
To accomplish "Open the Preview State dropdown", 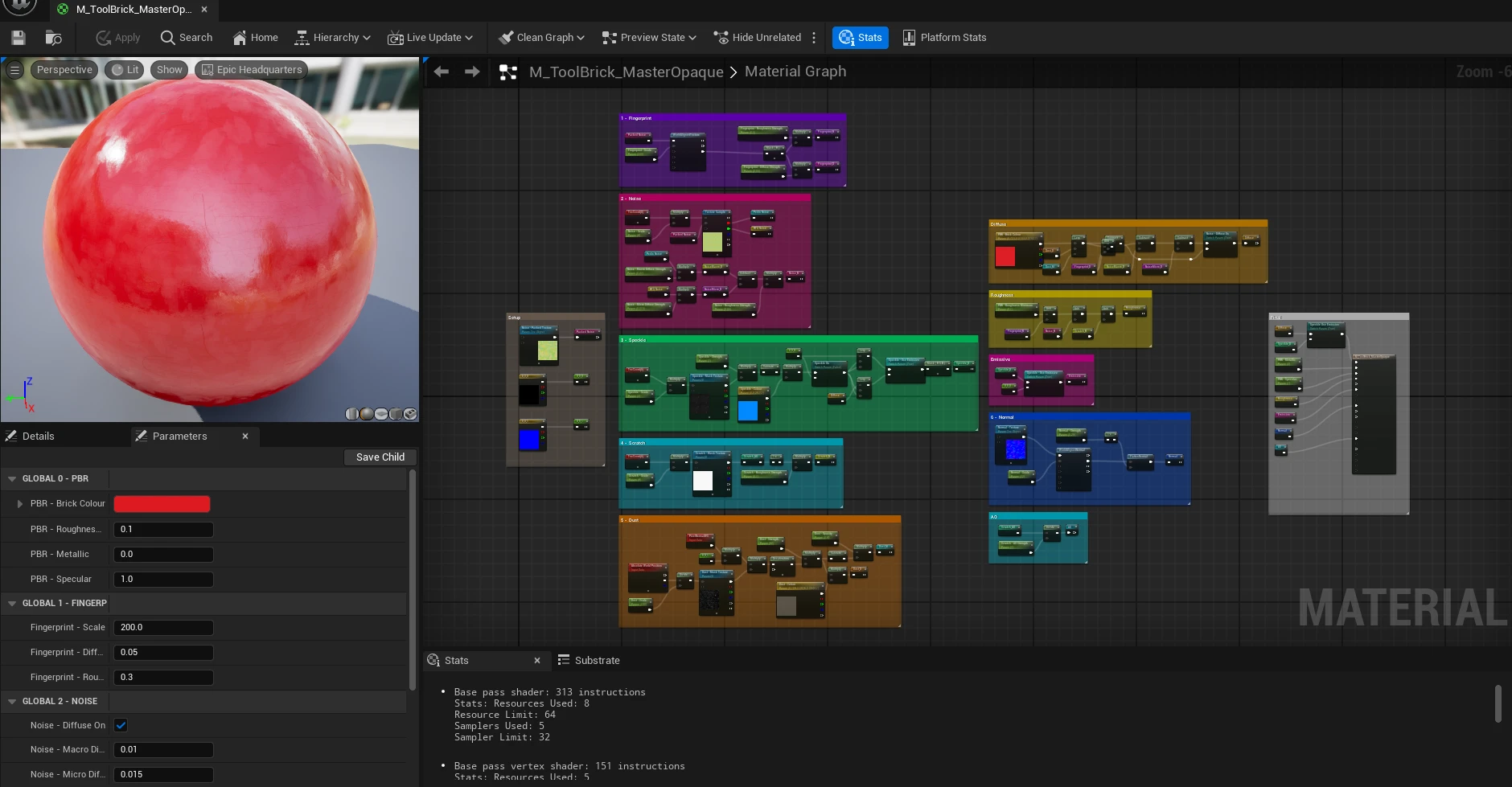I will [649, 37].
